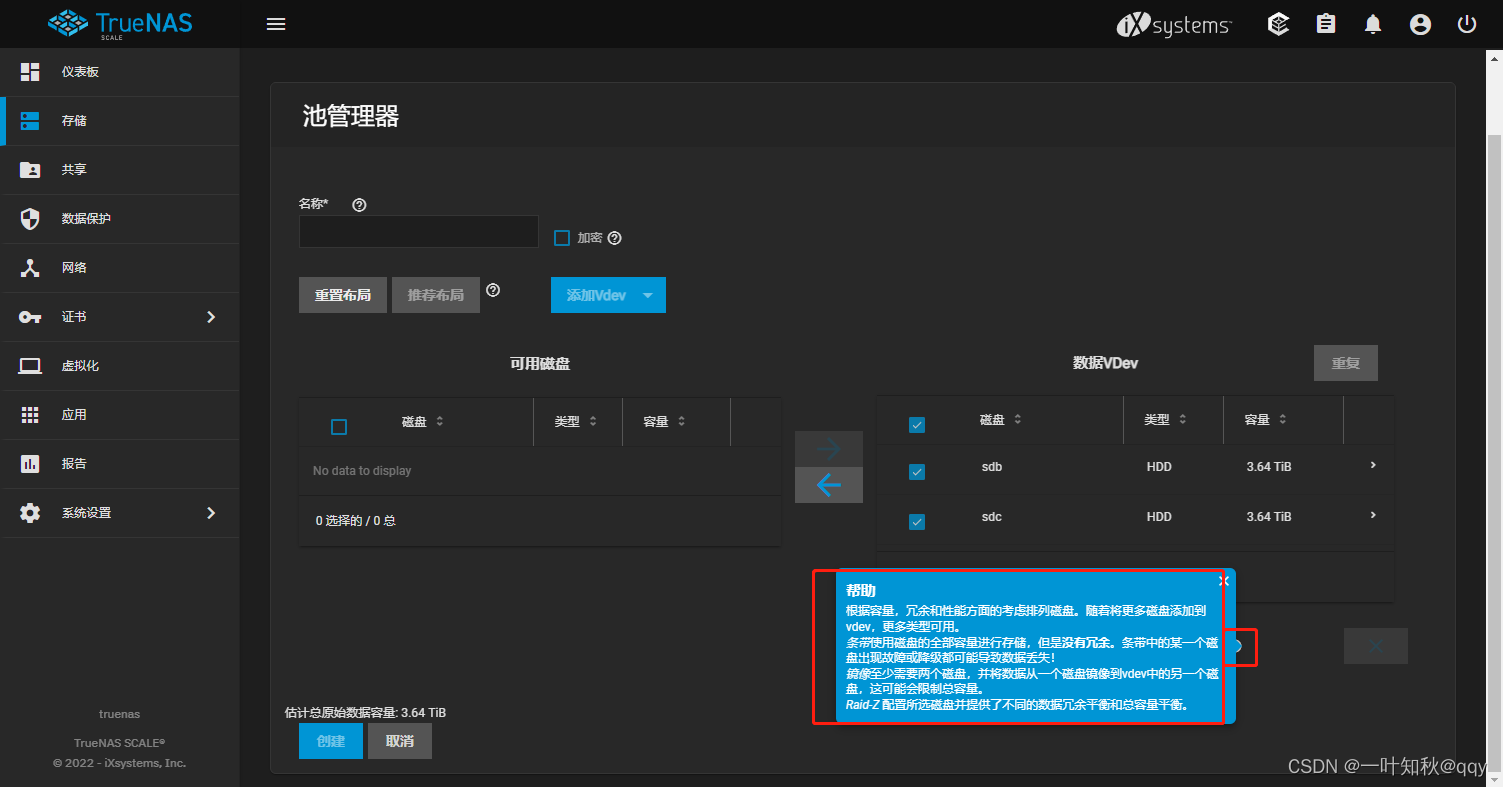Open the 虚拟化 virtualization menu item
This screenshot has height=787, width=1503.
coord(120,366)
